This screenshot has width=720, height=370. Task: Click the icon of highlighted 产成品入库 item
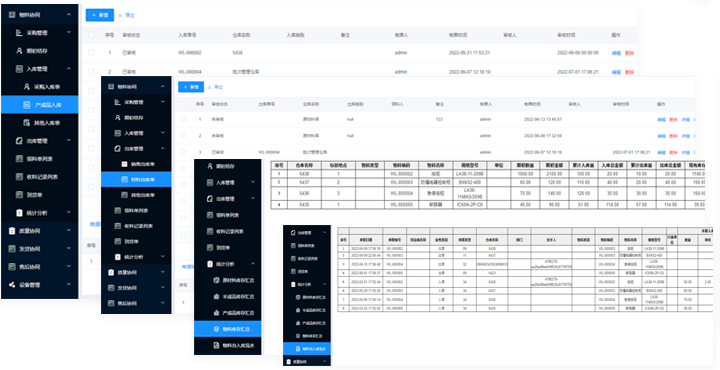pyautogui.click(x=27, y=105)
